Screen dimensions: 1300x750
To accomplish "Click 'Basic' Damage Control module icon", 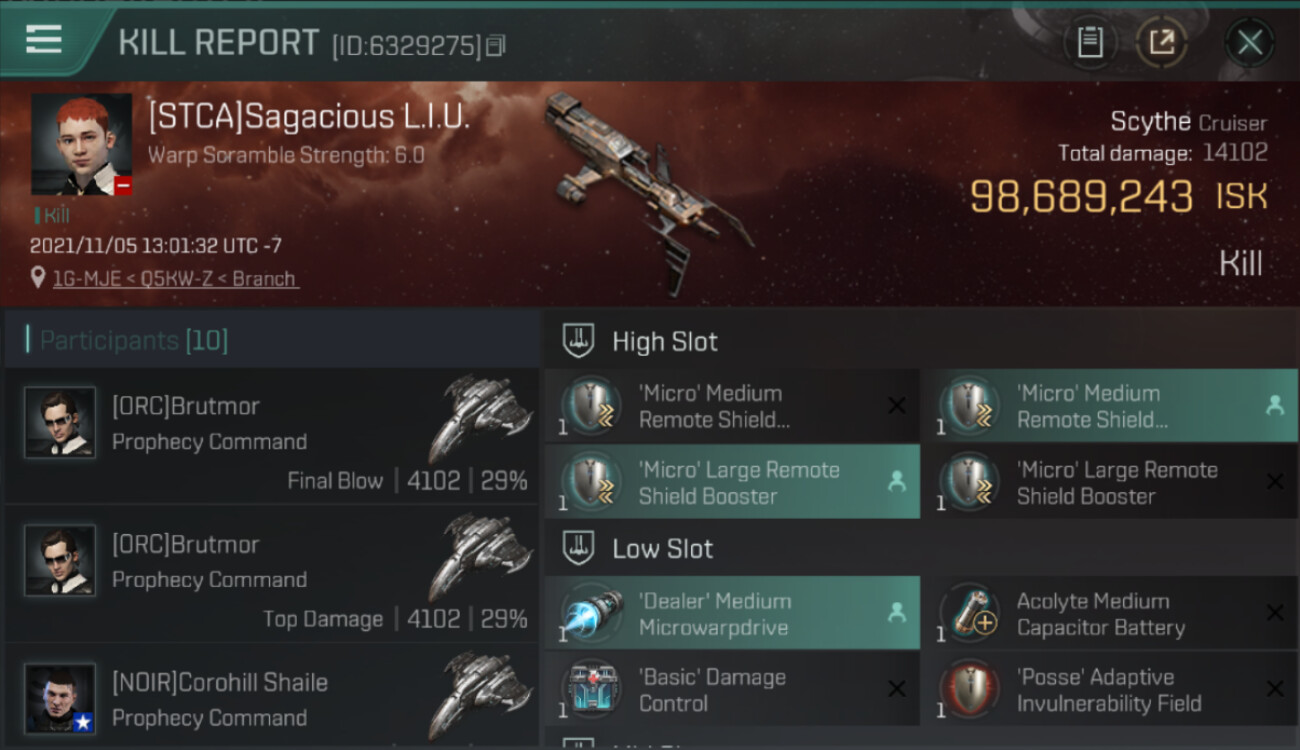I will coord(592,690).
